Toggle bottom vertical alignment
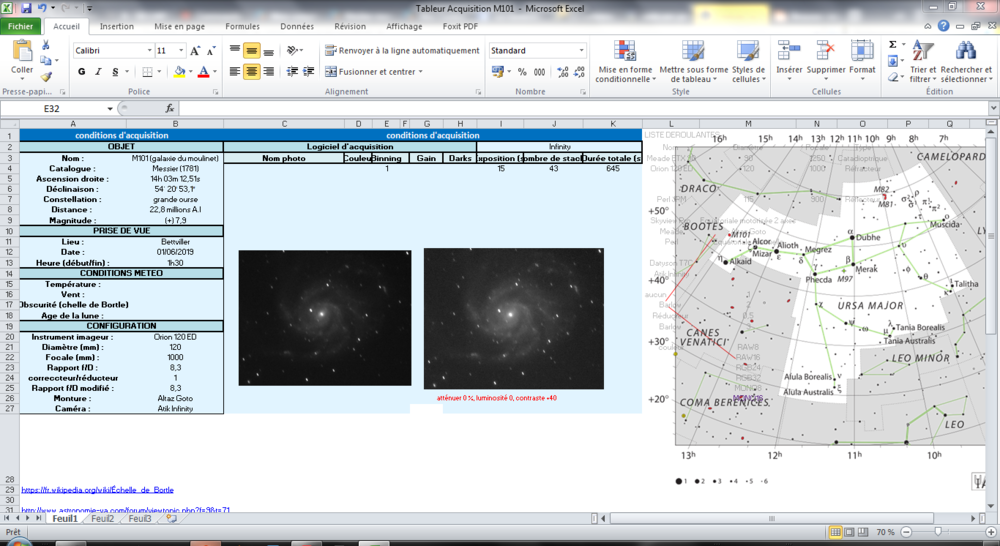 pyautogui.click(x=268, y=50)
